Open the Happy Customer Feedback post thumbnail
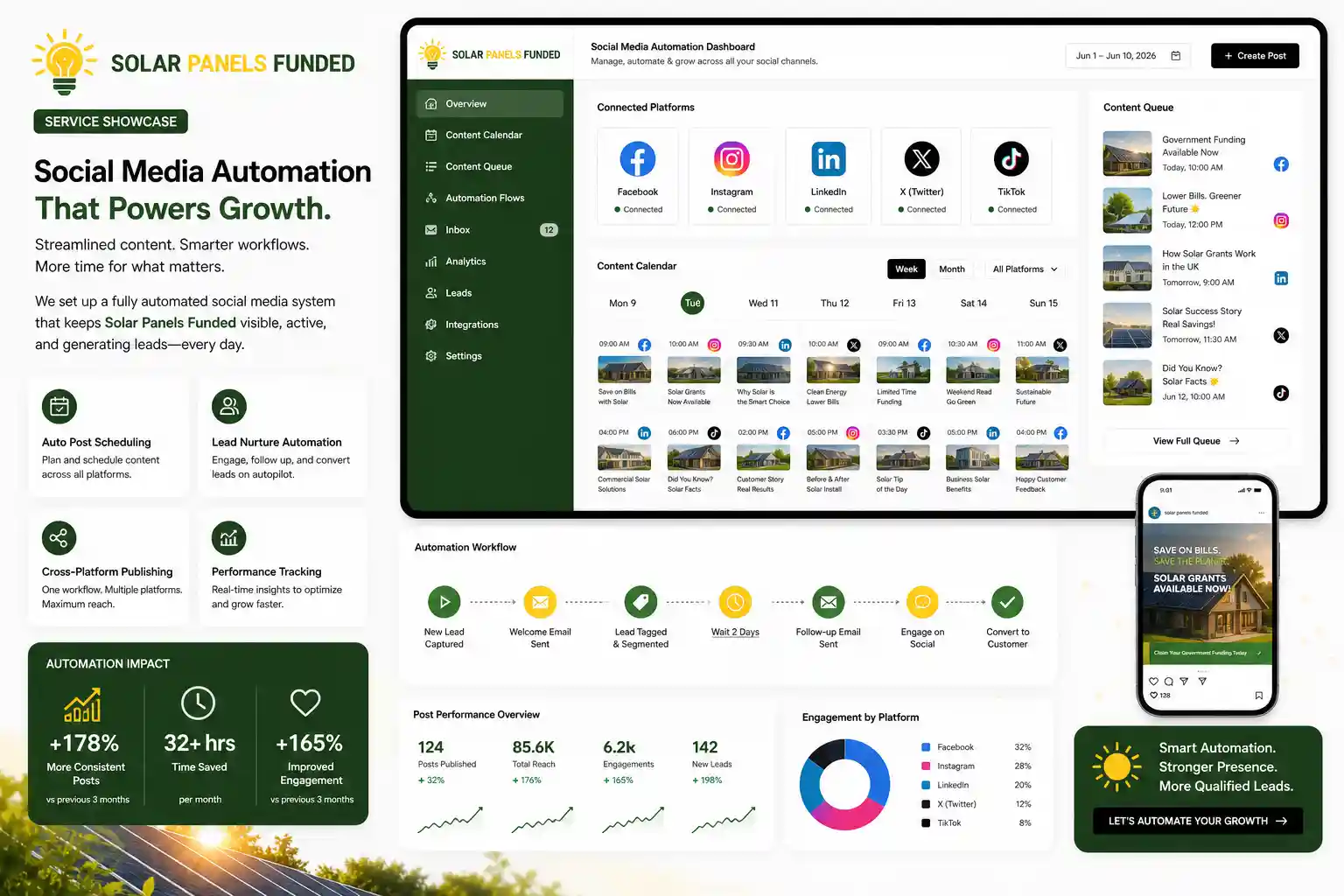Screen dimensions: 1344x896 point(1042,458)
